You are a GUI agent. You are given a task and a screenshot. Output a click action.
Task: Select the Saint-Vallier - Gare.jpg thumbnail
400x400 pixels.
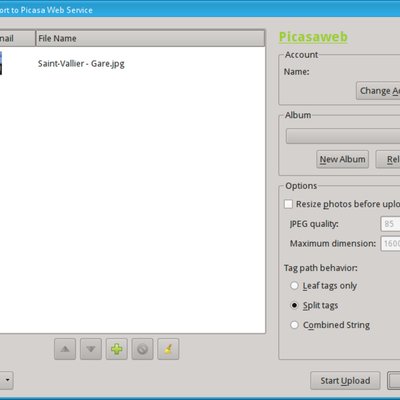tap(1, 63)
